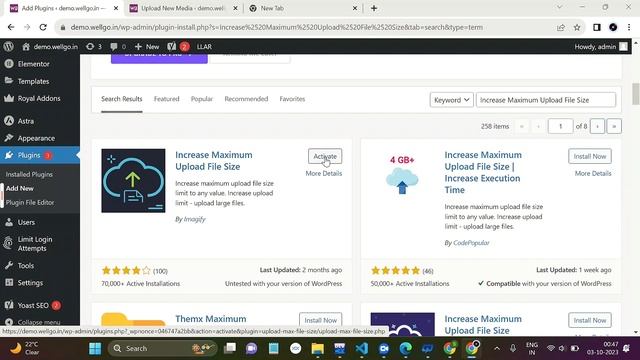Toggle the browser side panel icon
Viewport: 640px width, 360px height.
tap(597, 27)
